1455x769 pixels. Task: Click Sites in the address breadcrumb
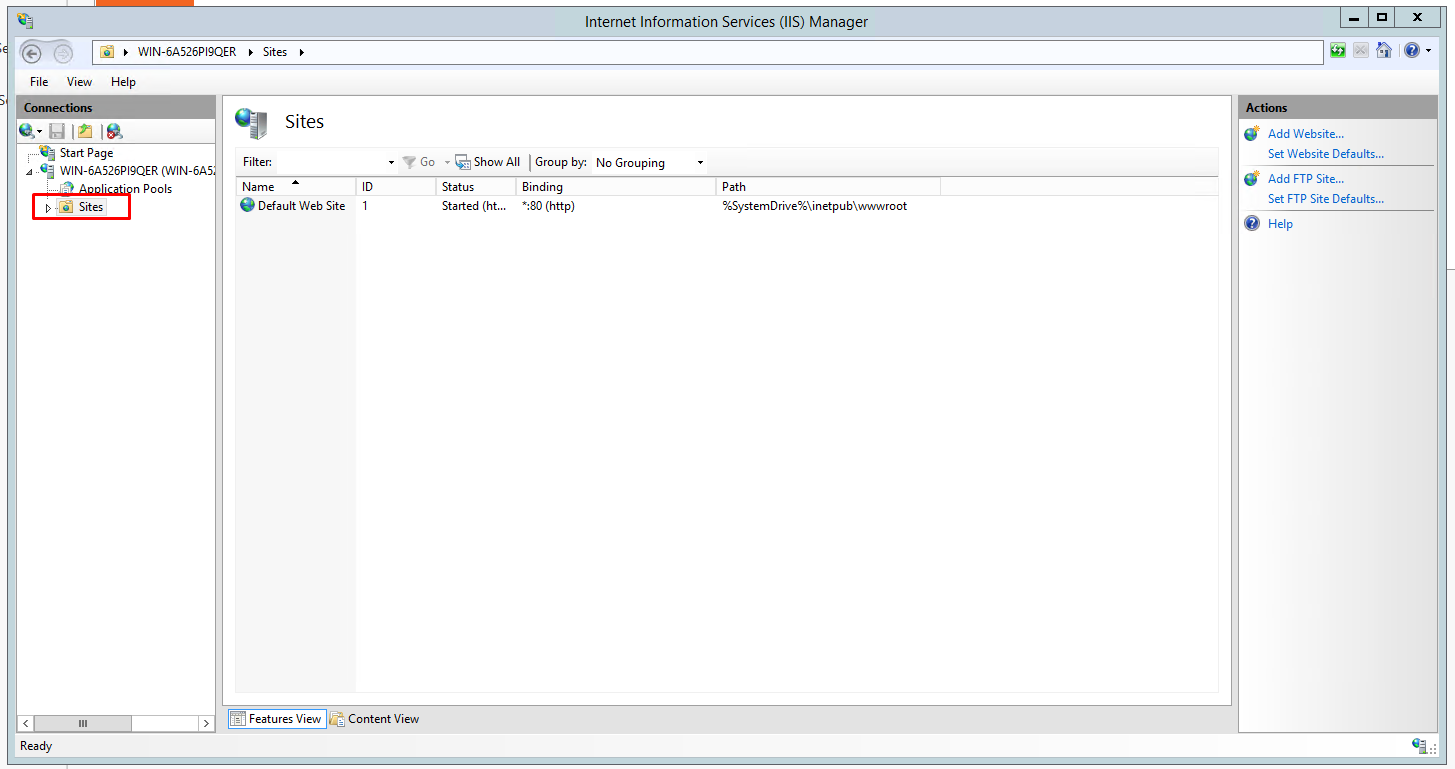pyautogui.click(x=275, y=52)
